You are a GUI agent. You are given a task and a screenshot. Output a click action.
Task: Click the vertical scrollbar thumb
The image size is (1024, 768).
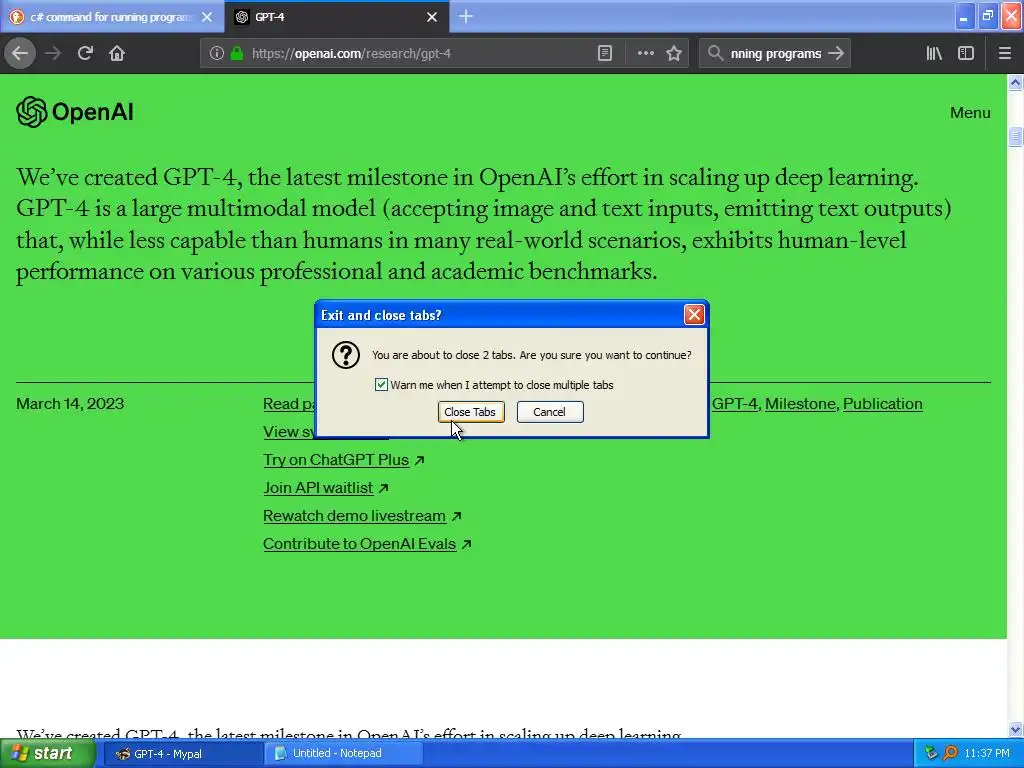(x=1015, y=136)
